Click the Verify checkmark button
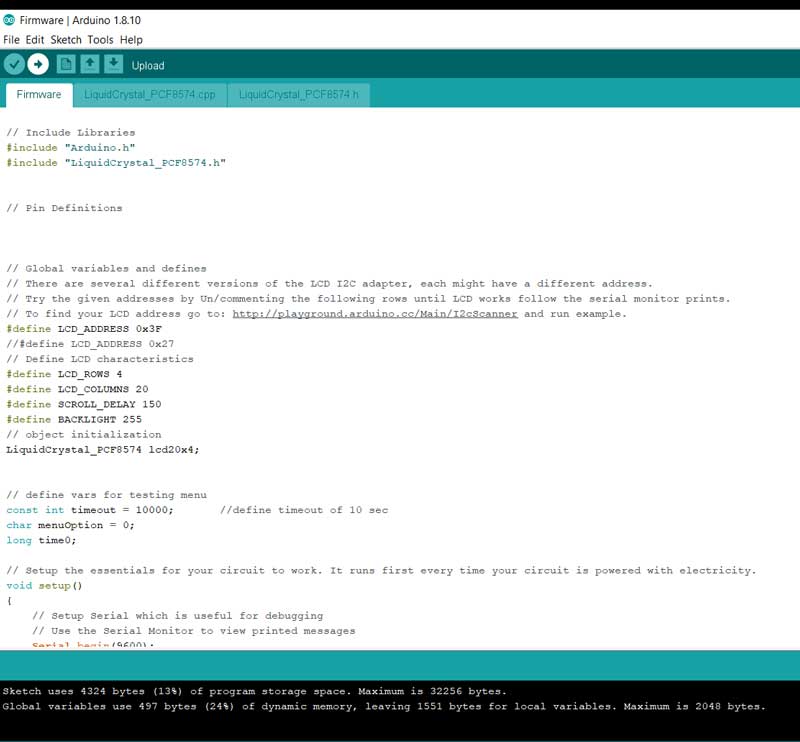Screen dimensions: 800x742 (x=14, y=64)
